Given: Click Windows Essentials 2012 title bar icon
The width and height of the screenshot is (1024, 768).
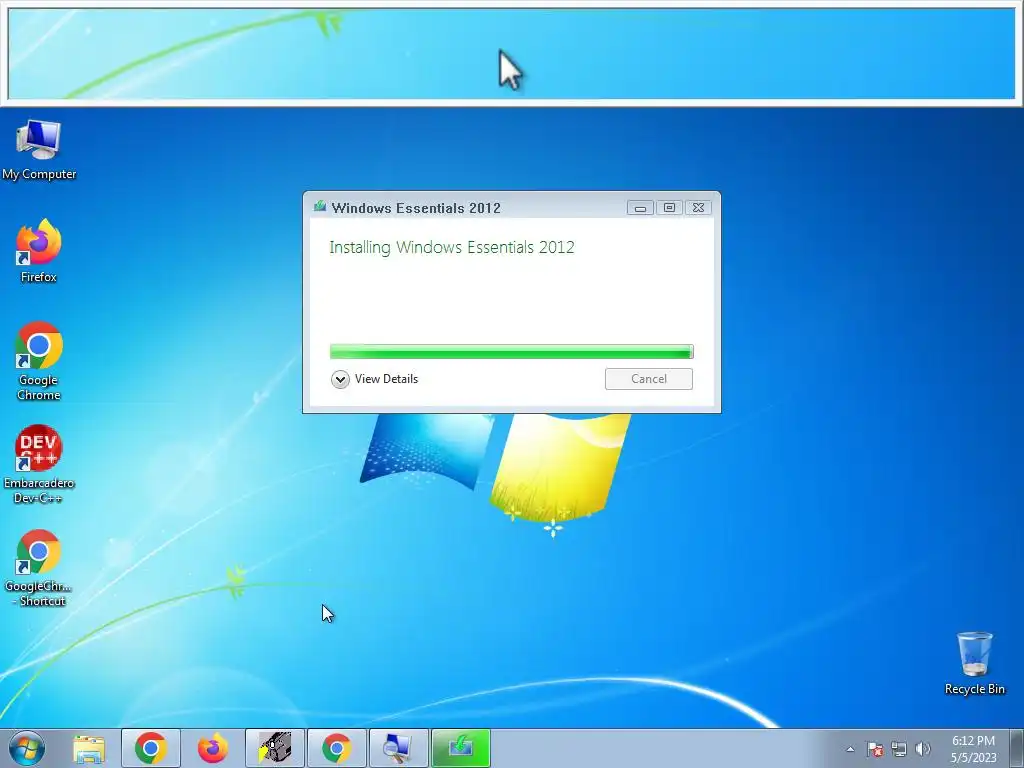Looking at the screenshot, I should [x=319, y=207].
